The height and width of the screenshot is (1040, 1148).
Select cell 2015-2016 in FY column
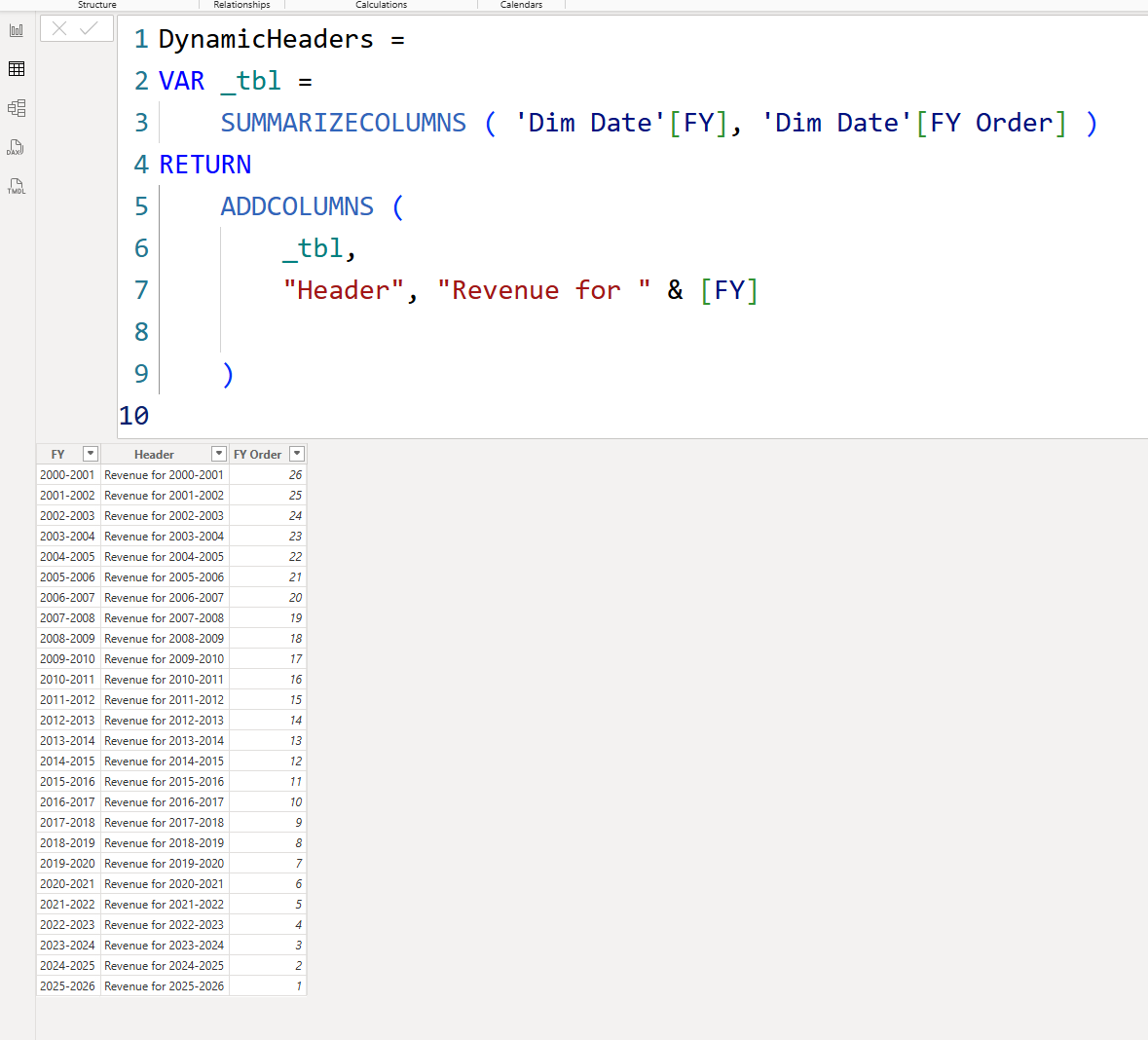(x=68, y=782)
